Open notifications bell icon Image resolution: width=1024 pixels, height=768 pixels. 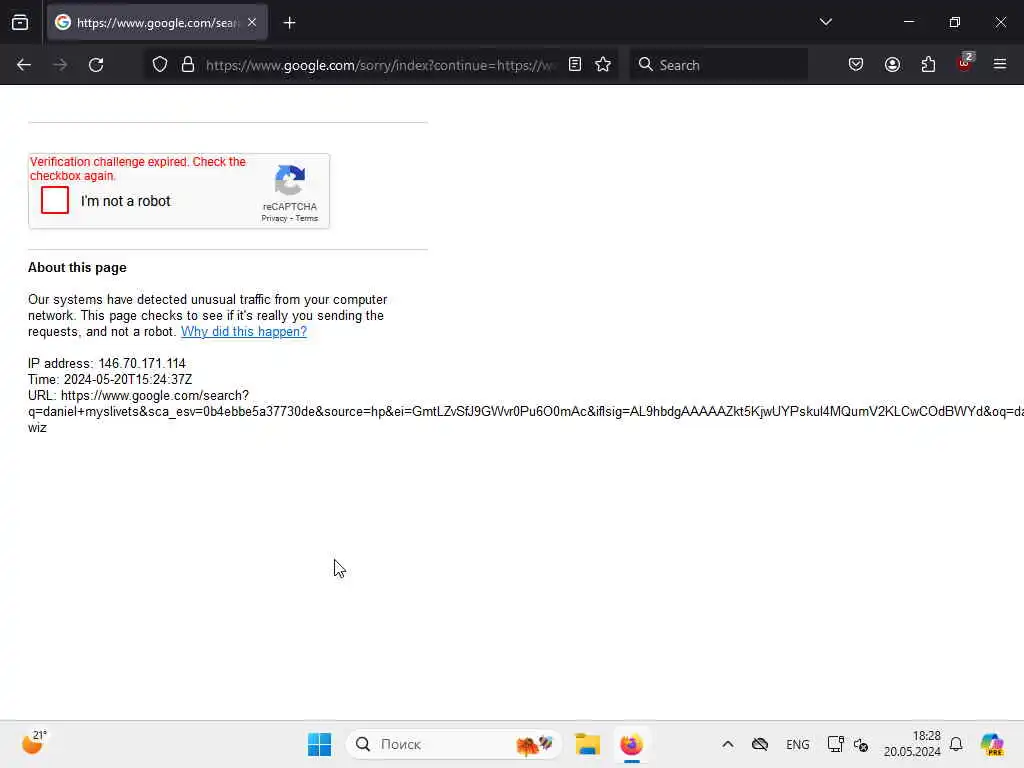click(x=956, y=744)
